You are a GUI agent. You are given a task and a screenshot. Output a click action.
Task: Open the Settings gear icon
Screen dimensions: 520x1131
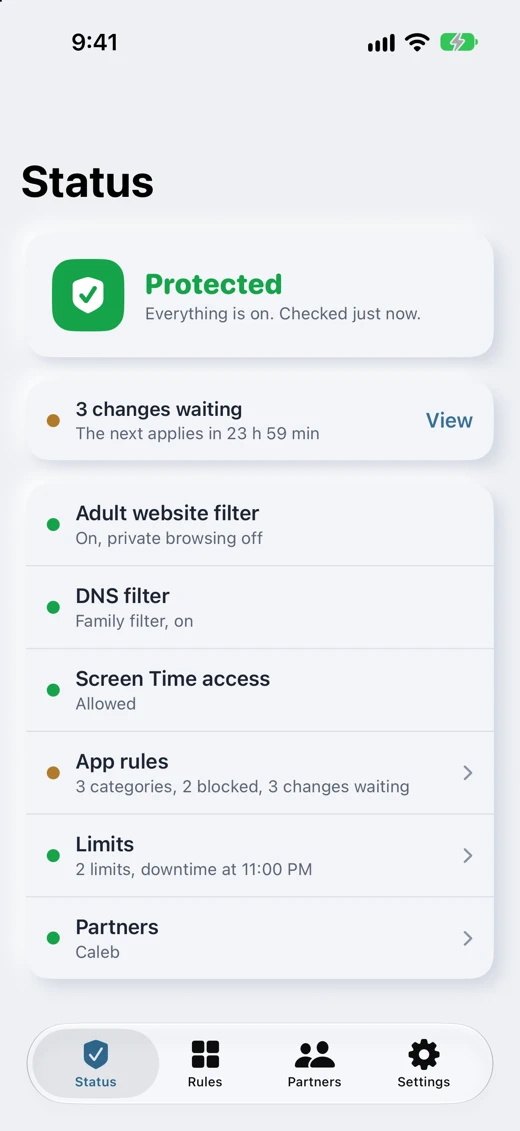423,1054
